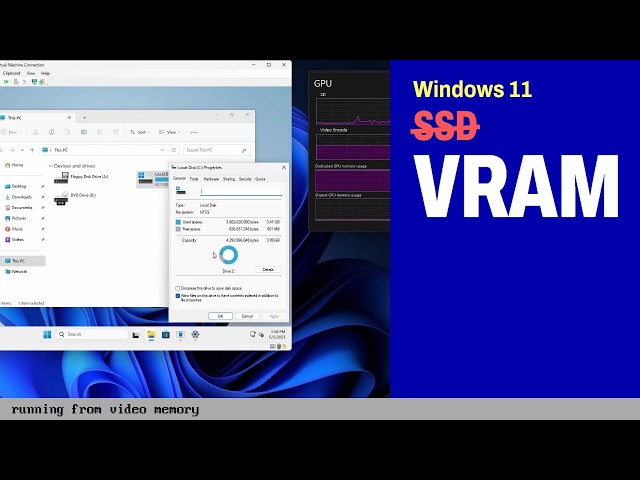
Task: Click the This PC address bar path
Action: point(61,150)
